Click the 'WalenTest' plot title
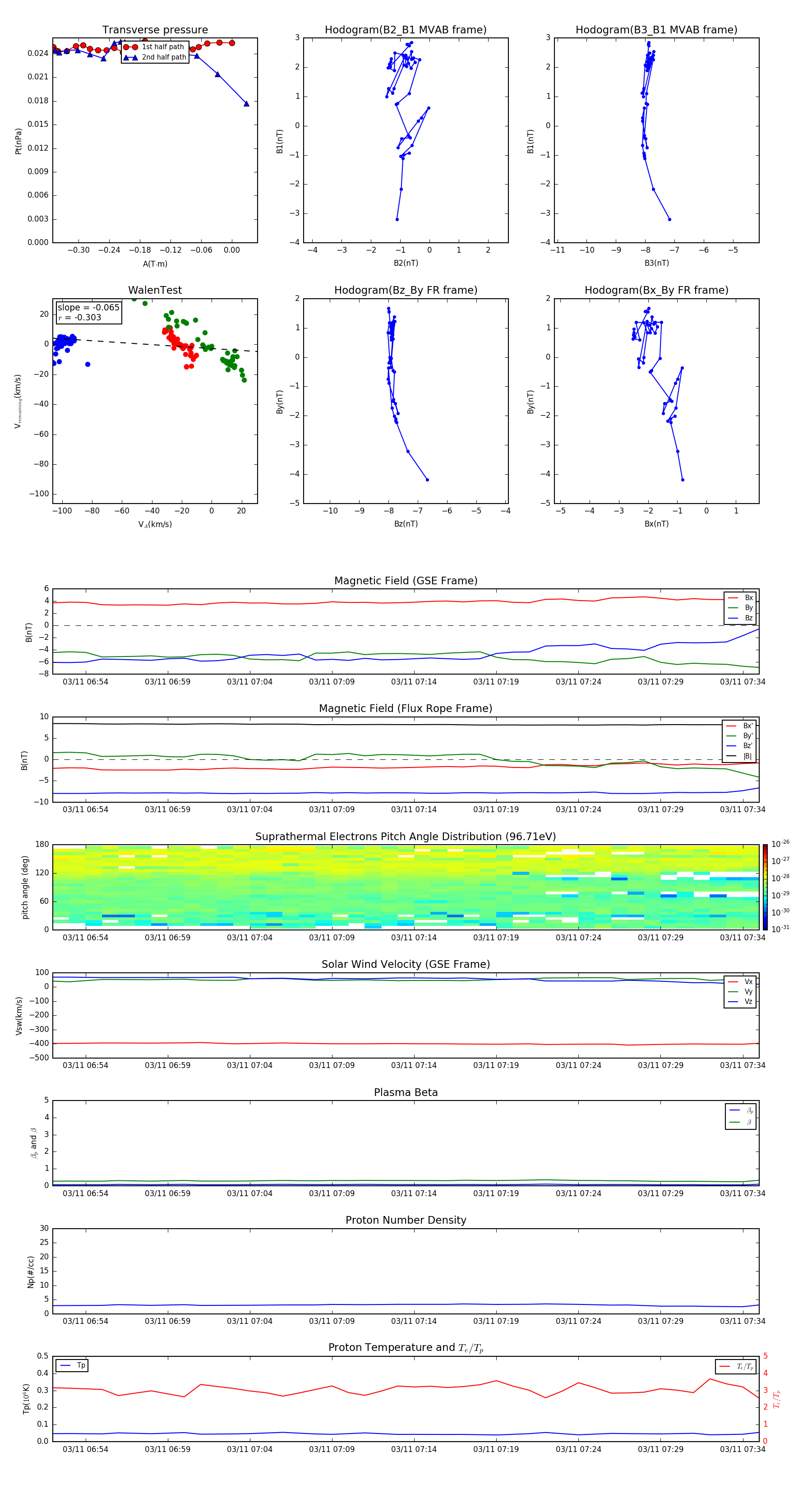Image resolution: width=812 pixels, height=1489 pixels. [x=155, y=290]
